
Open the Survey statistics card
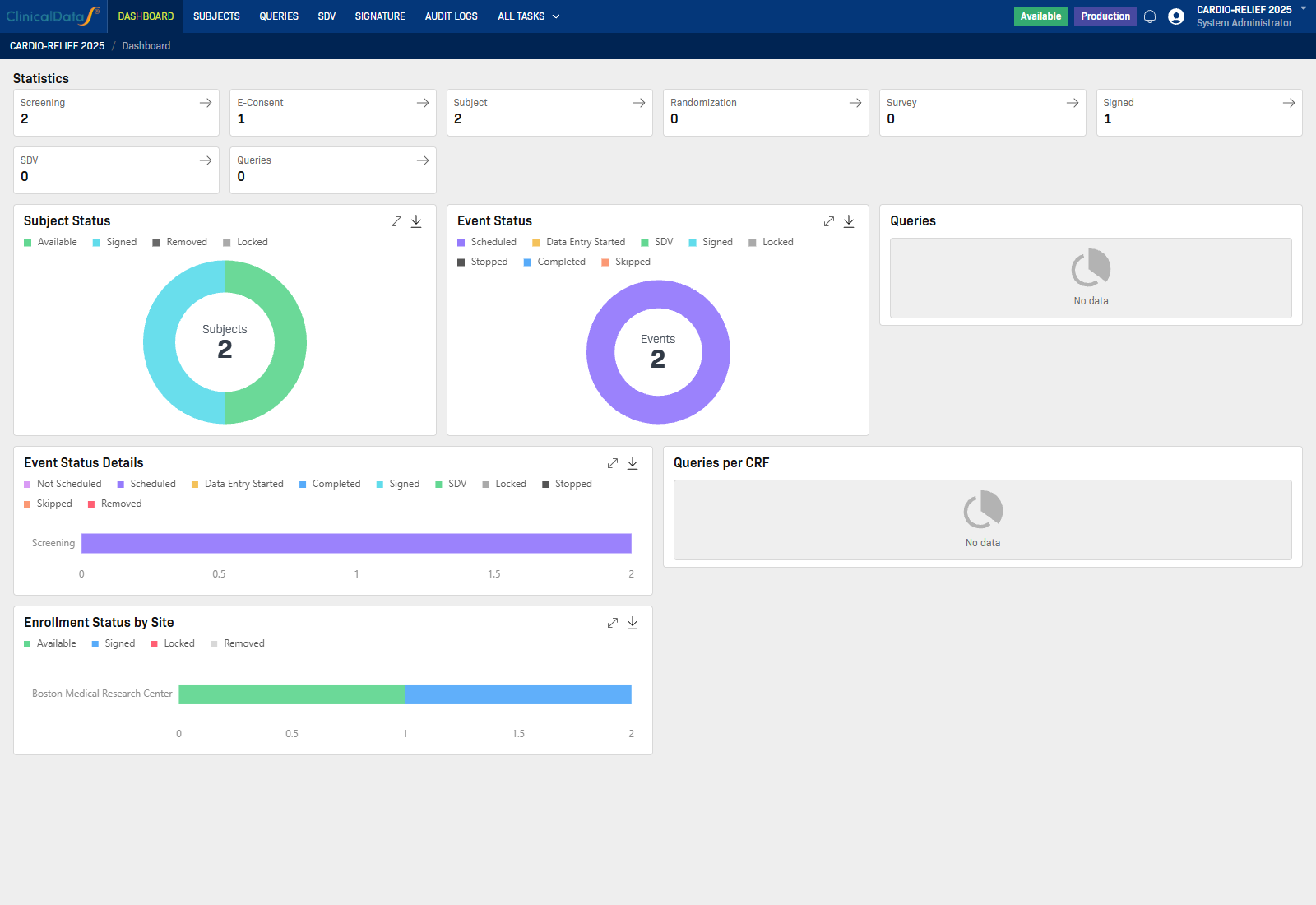point(983,113)
